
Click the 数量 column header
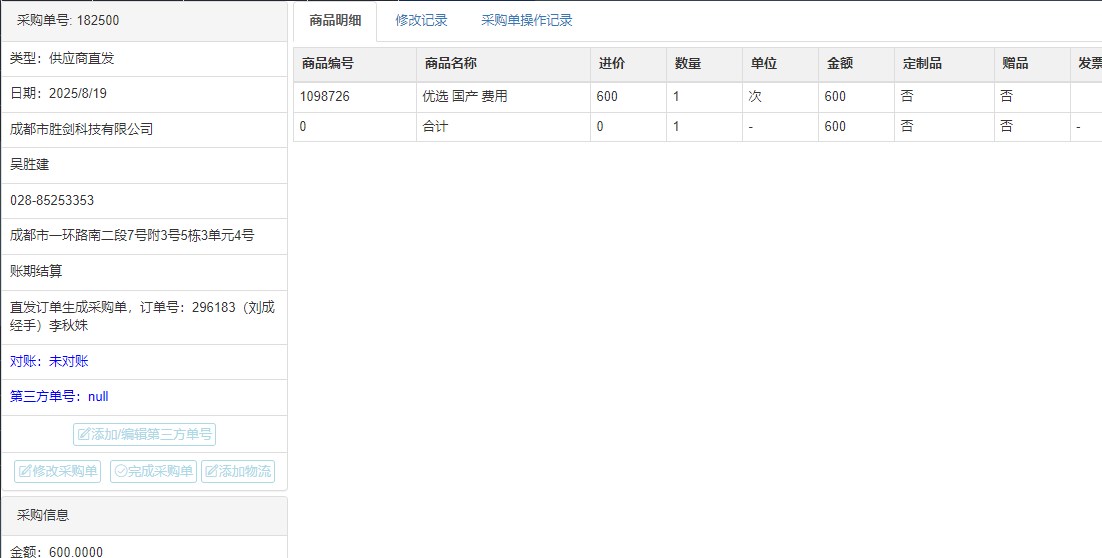[704, 64]
